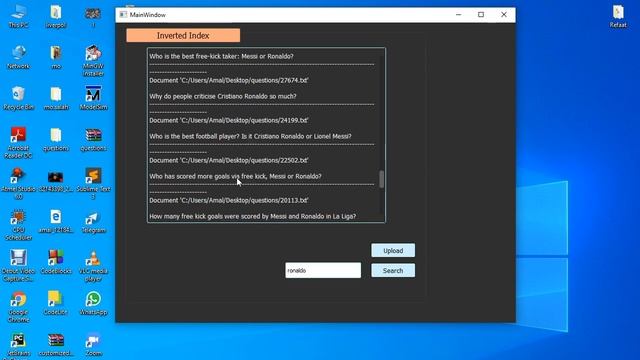
Task: Select result 'Who is the best football player?' line
Action: coord(250,136)
